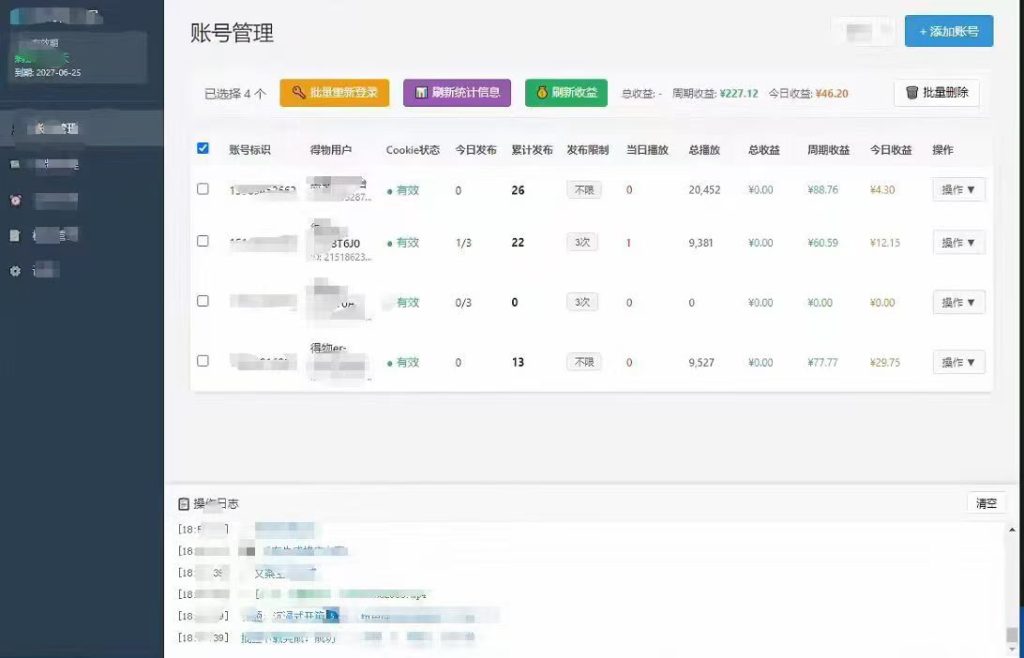
Task: Open the gear settings sidebar icon
Action: (16, 270)
